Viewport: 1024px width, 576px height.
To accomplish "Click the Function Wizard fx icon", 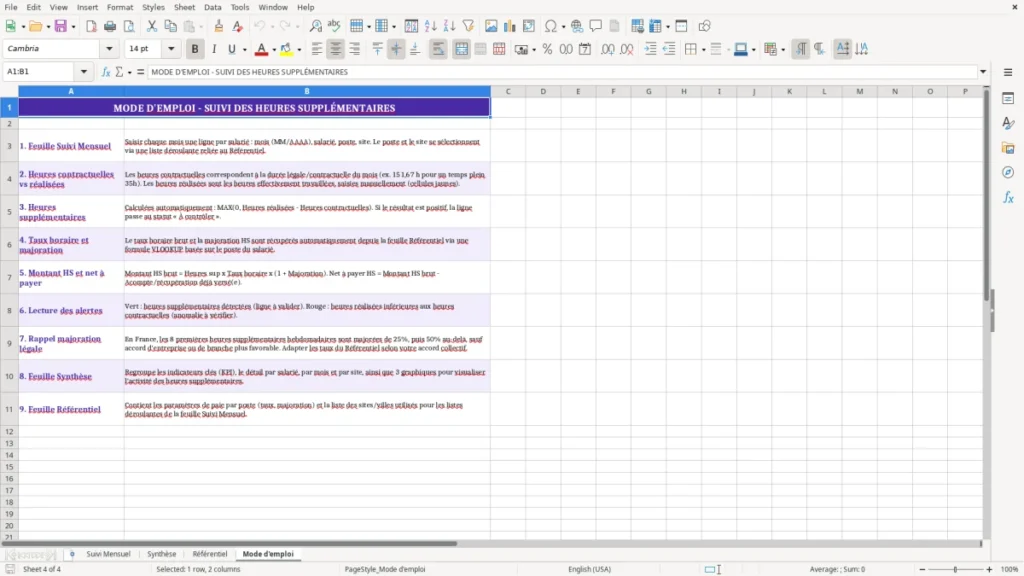I will pyautogui.click(x=106, y=72).
